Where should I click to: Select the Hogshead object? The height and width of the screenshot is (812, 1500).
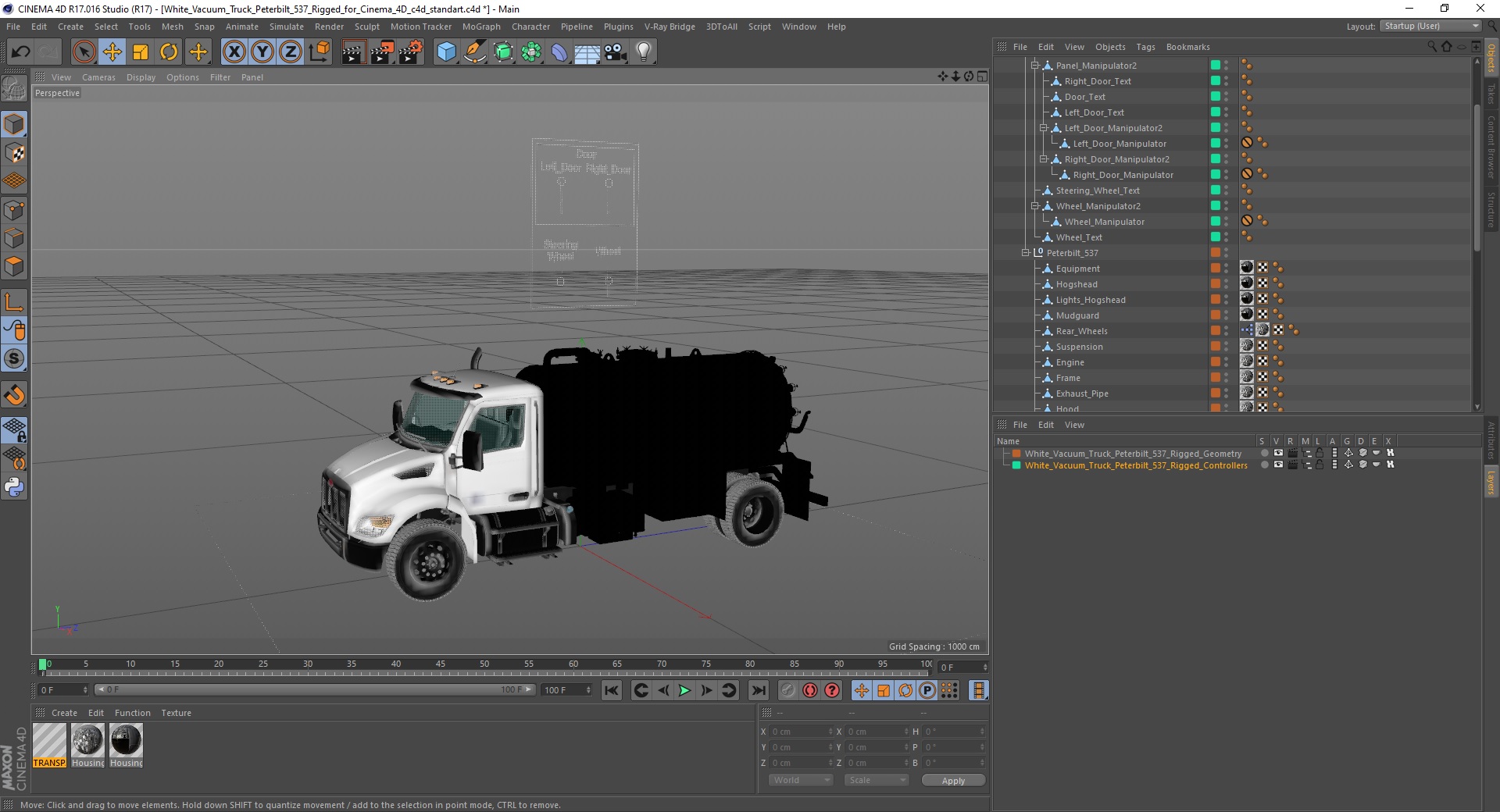tap(1077, 284)
